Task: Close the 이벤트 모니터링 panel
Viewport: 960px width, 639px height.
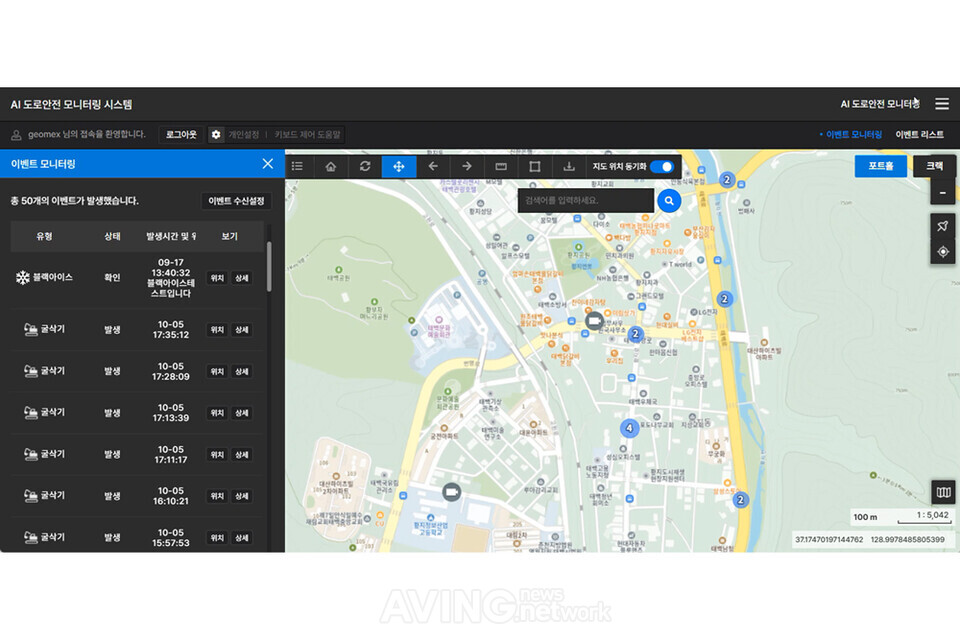Action: click(x=267, y=164)
